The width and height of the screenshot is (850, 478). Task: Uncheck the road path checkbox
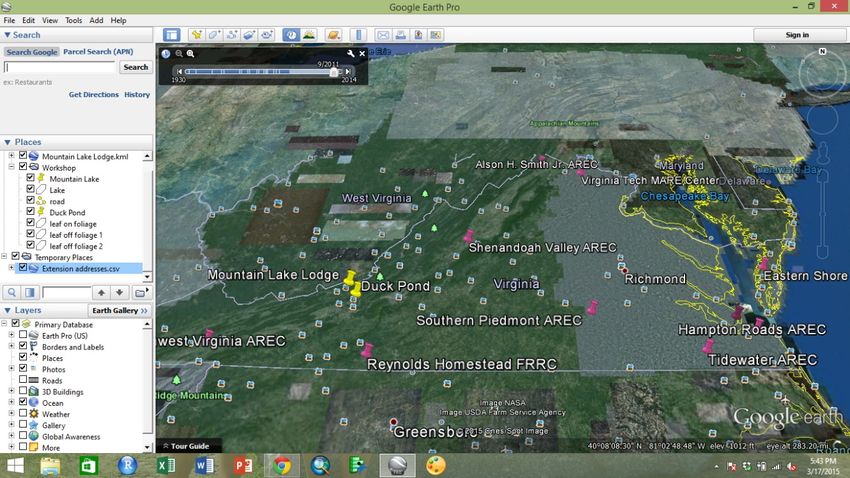click(30, 200)
